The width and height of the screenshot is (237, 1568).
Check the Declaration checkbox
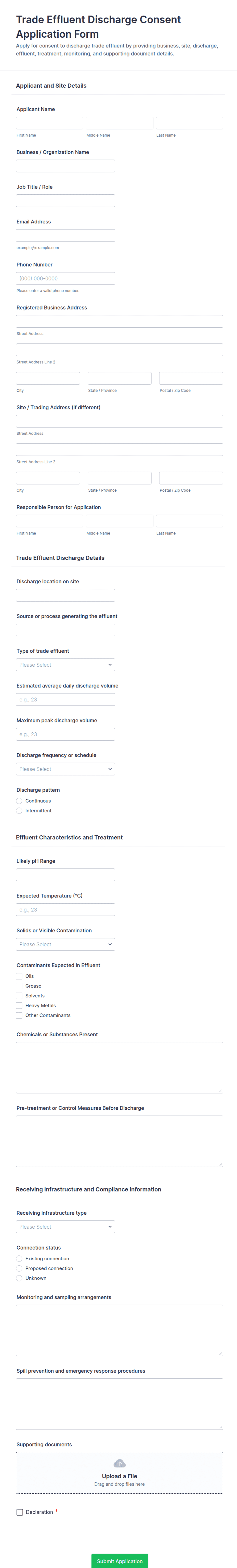coord(20,1511)
